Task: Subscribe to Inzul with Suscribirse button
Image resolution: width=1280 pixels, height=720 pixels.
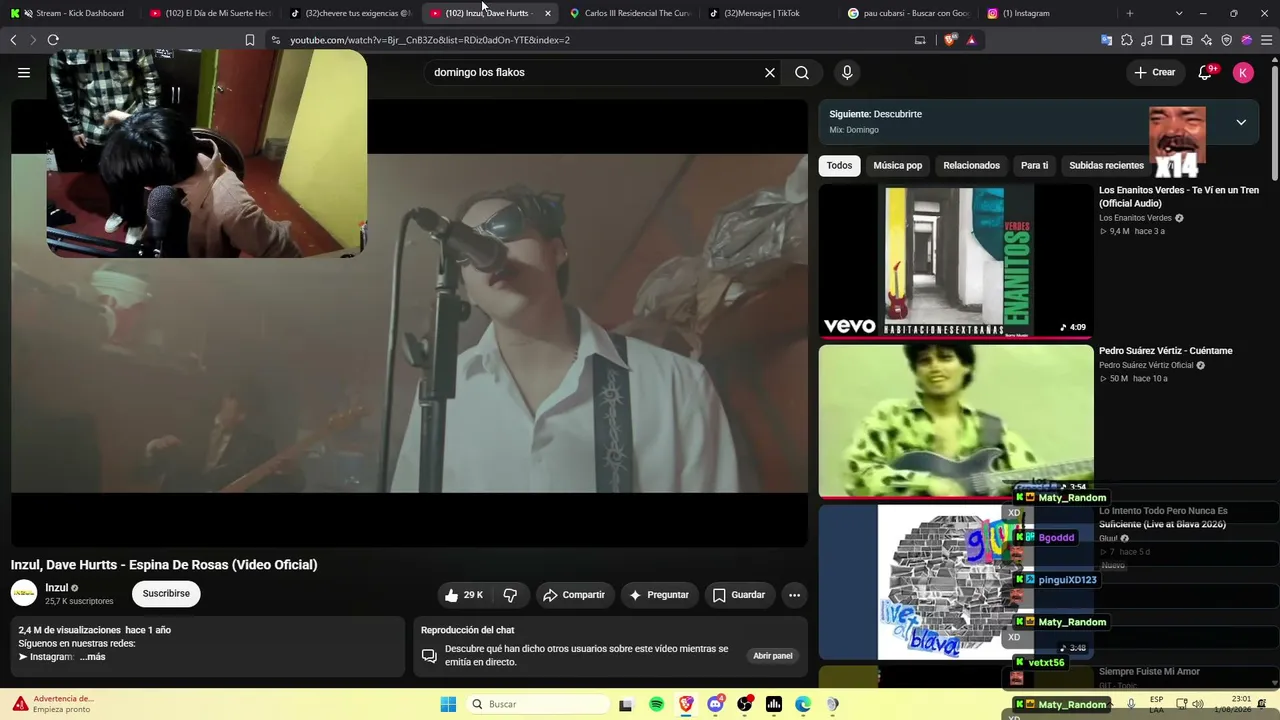Action: click(x=166, y=593)
